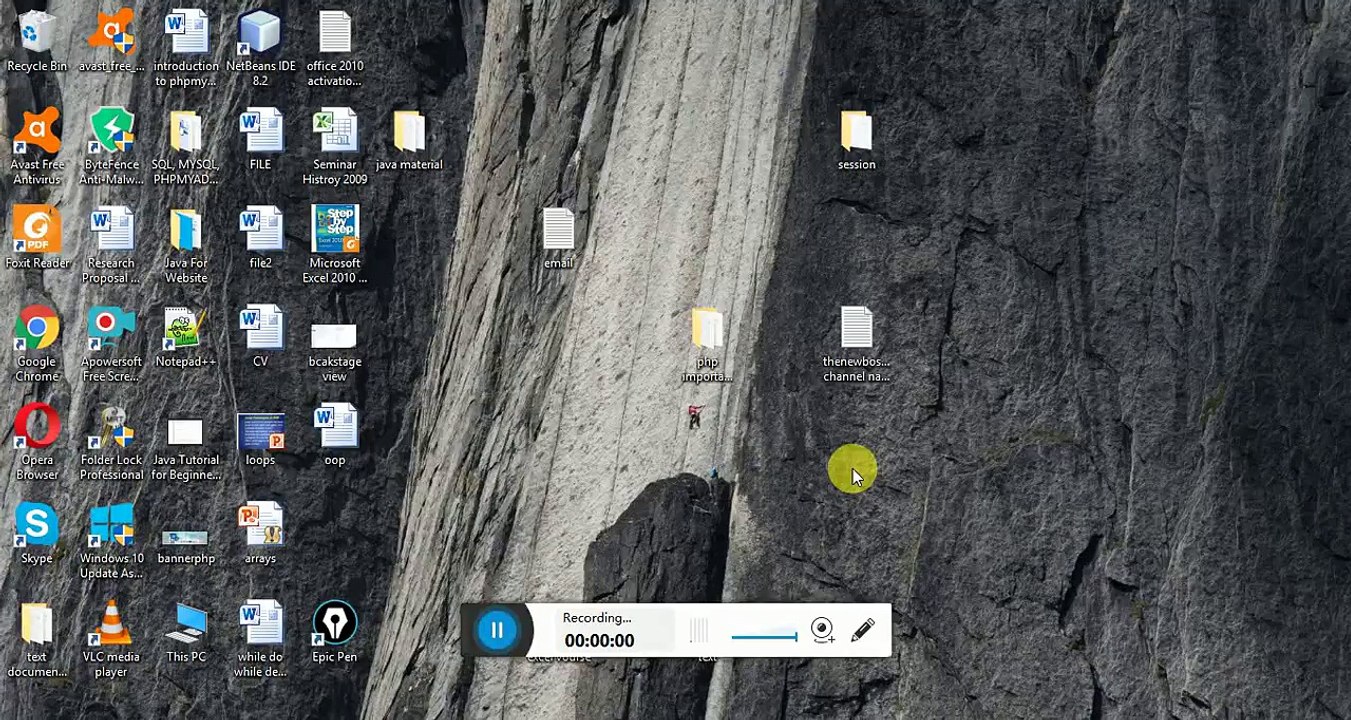The image size is (1351, 720).
Task: Click the This PC icon
Action: [x=186, y=632]
